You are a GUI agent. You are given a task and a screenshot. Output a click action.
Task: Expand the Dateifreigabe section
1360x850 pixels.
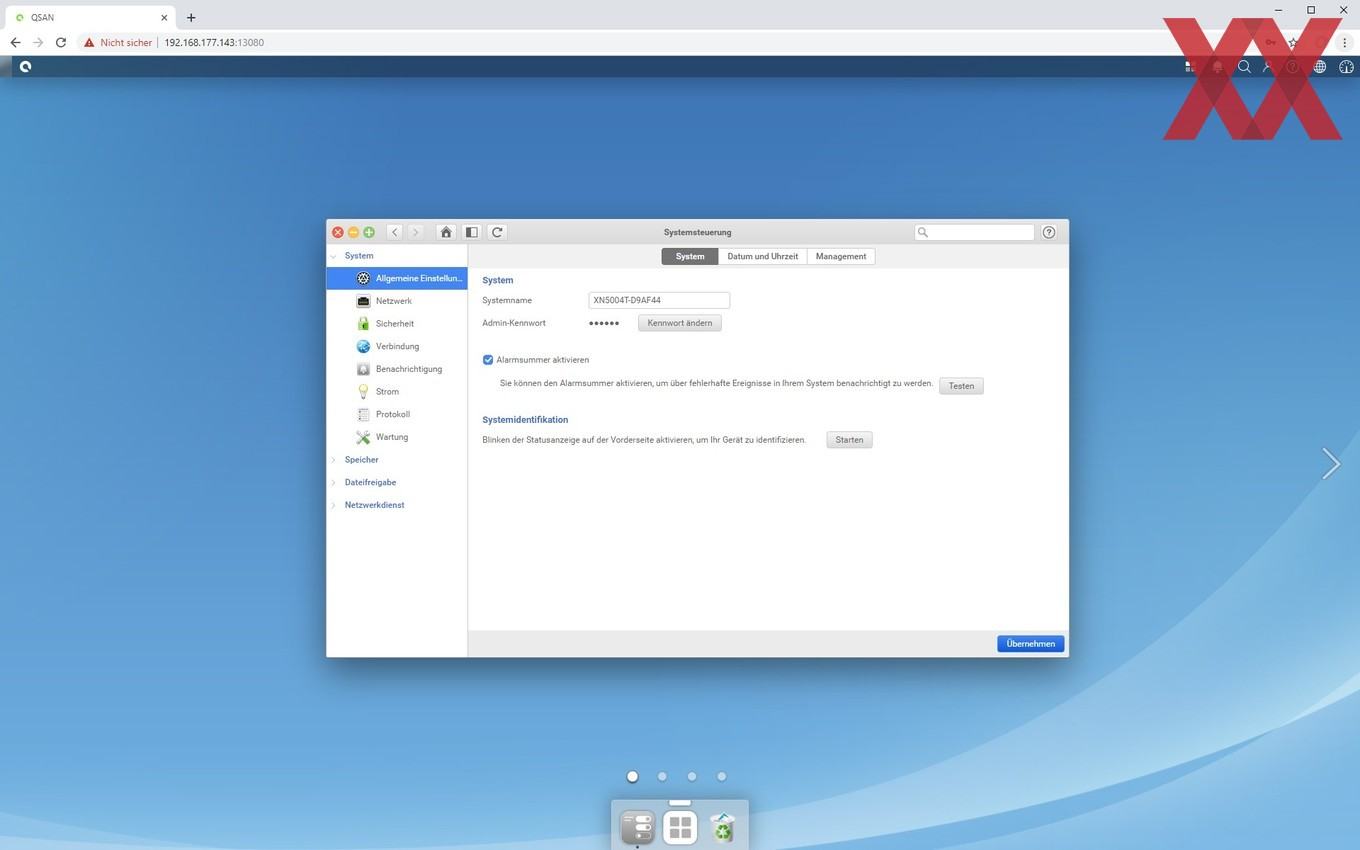point(334,483)
